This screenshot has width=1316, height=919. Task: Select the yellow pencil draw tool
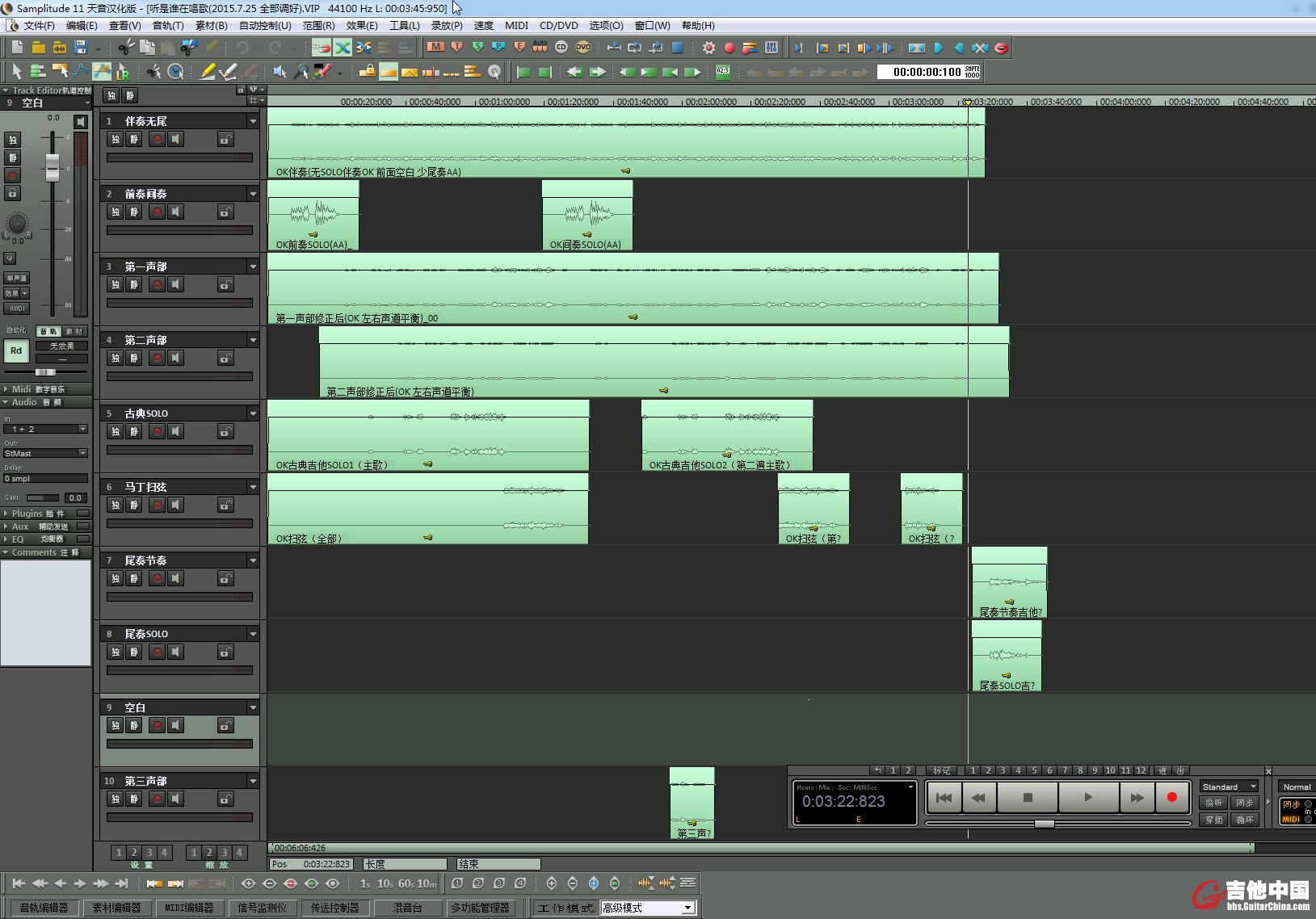coord(208,72)
